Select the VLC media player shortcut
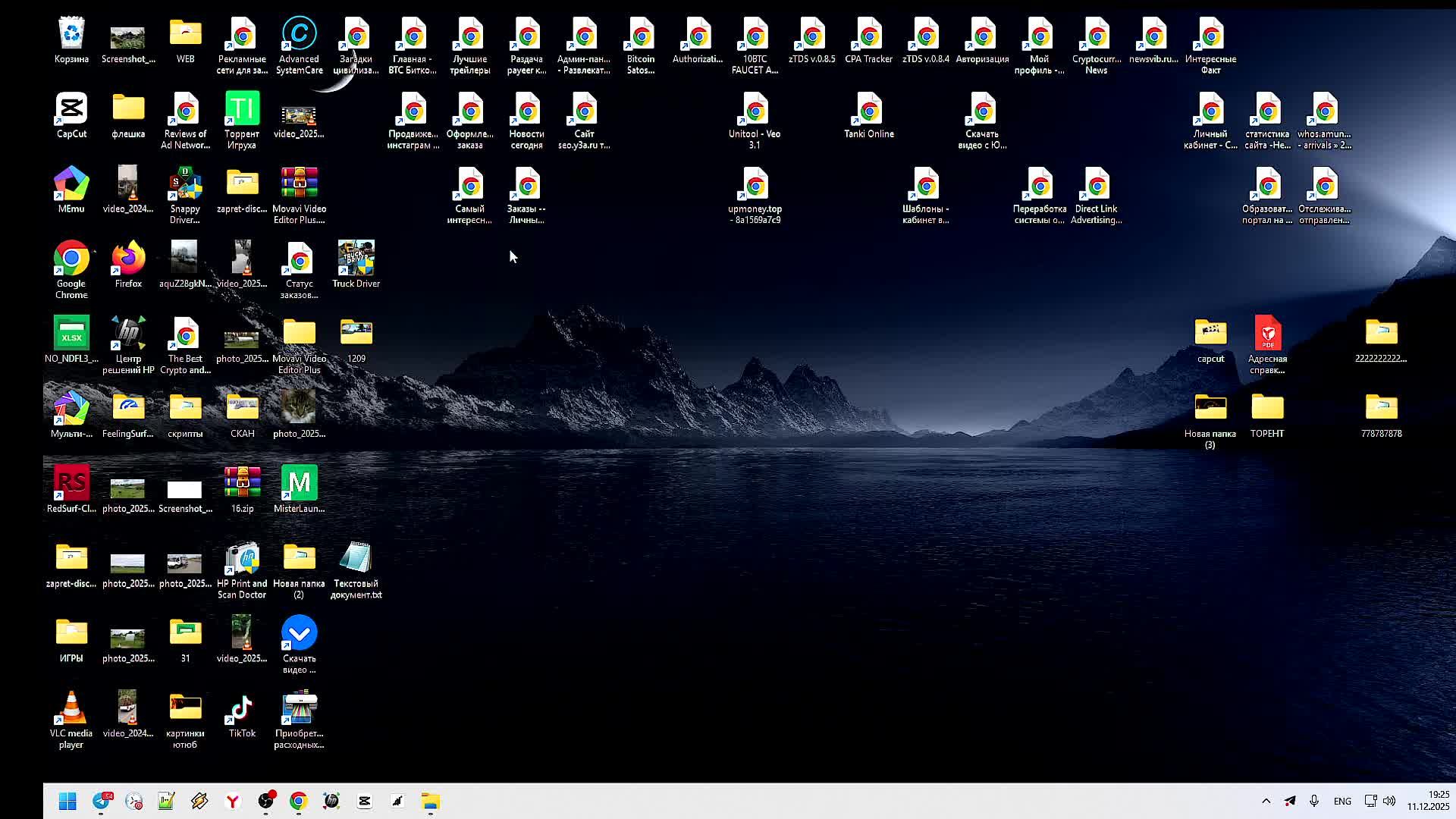Viewport: 1456px width, 819px height. click(x=71, y=710)
